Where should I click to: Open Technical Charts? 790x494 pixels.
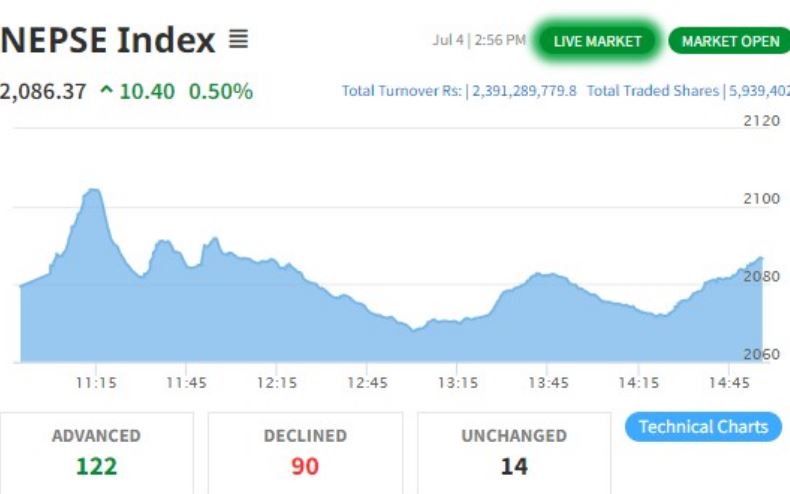click(x=703, y=427)
